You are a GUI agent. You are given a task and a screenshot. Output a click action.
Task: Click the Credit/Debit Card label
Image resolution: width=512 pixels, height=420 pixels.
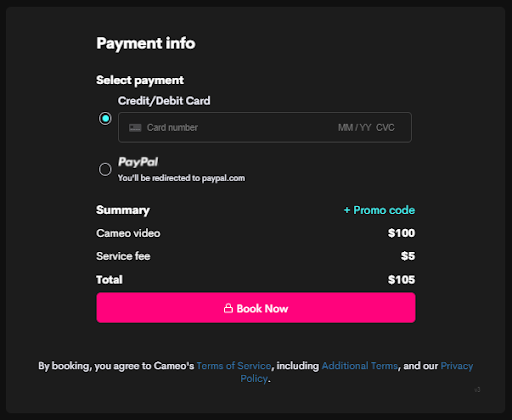click(x=164, y=101)
